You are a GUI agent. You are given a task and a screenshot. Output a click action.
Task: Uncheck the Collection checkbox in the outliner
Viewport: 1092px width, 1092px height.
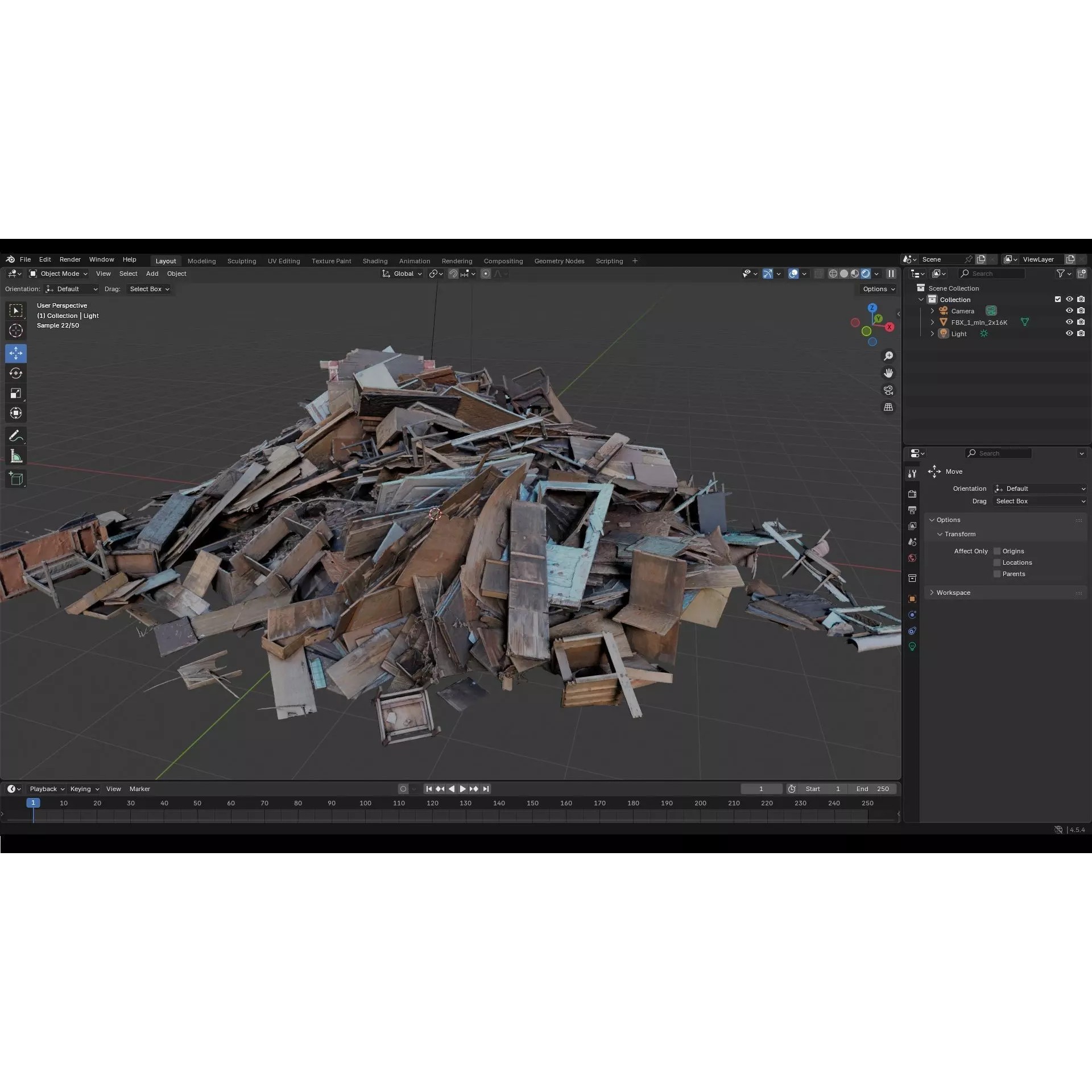pos(1058,299)
